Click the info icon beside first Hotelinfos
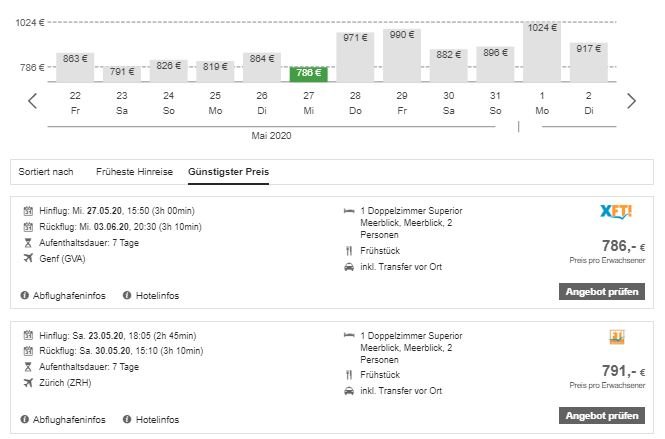The image size is (665, 439). click(x=127, y=295)
